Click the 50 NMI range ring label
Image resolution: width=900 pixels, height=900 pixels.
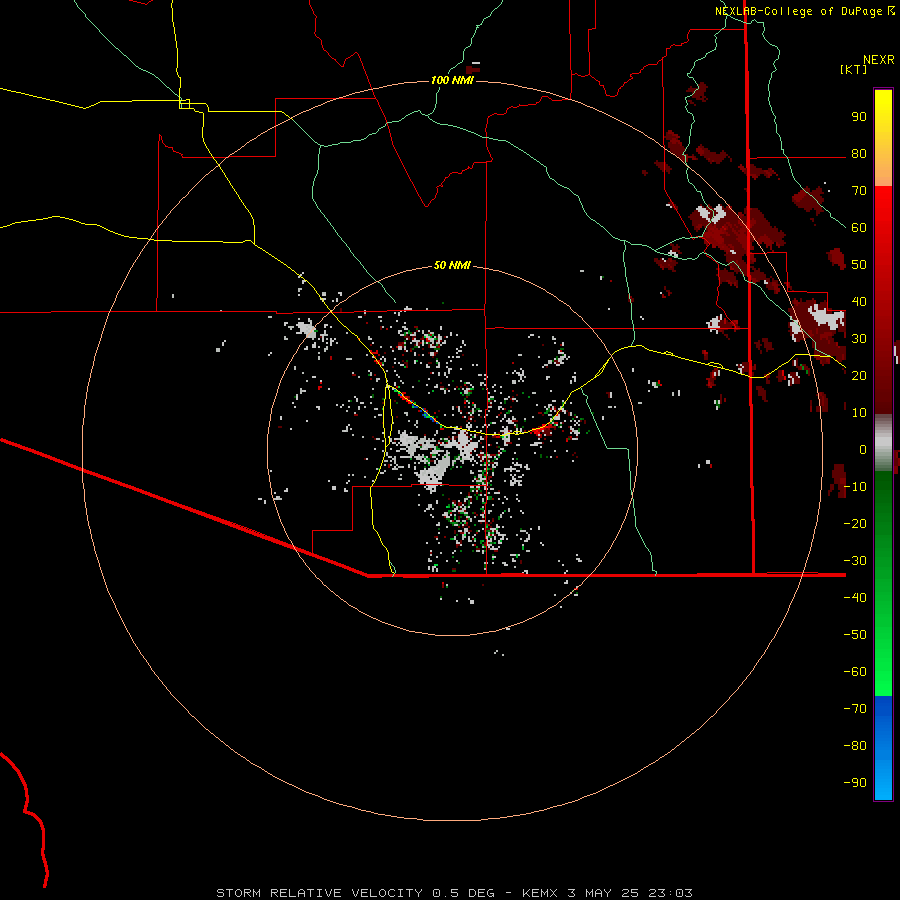(x=452, y=265)
